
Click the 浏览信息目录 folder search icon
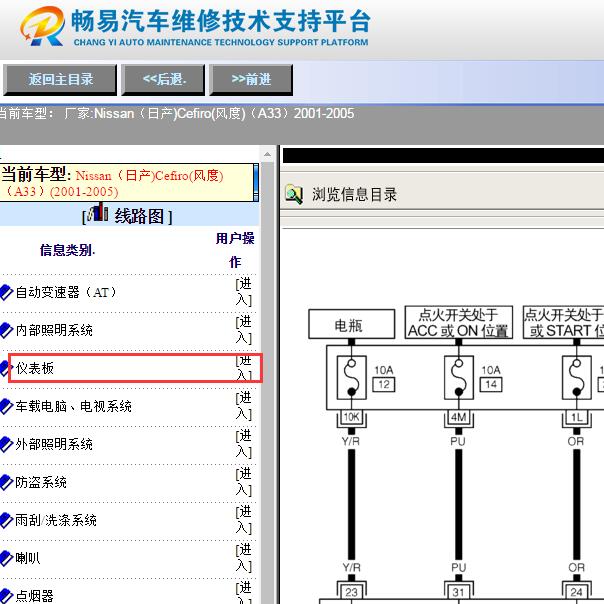tap(294, 194)
